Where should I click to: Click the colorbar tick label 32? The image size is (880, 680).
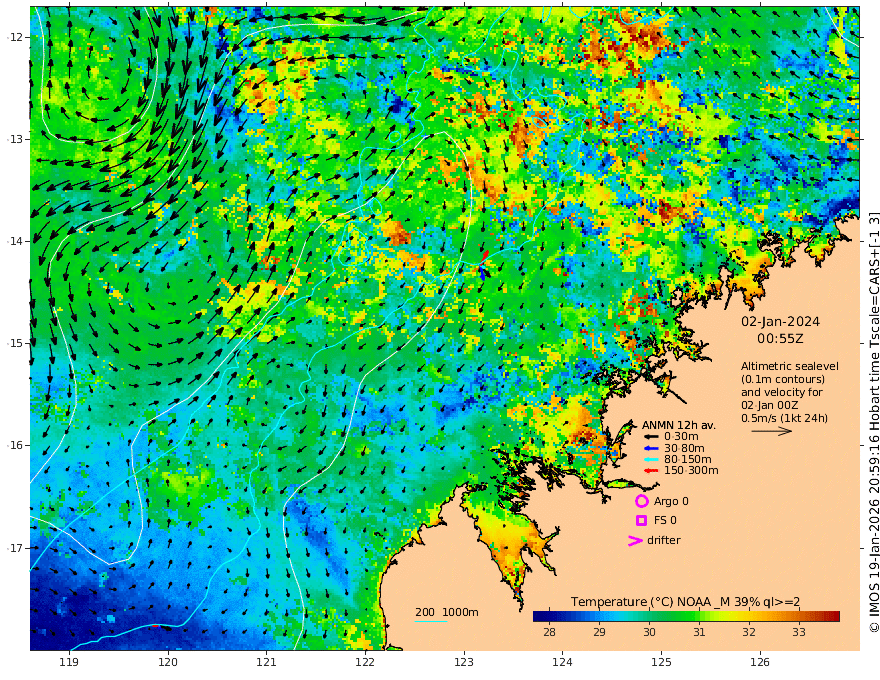point(749,632)
